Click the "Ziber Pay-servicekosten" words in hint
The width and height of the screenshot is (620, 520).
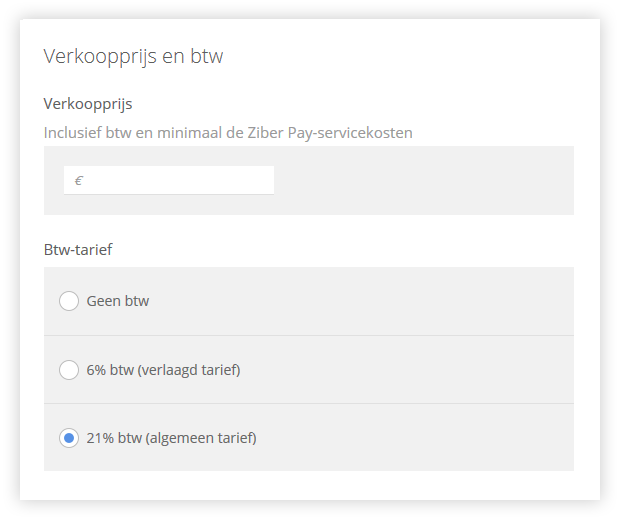click(x=330, y=133)
